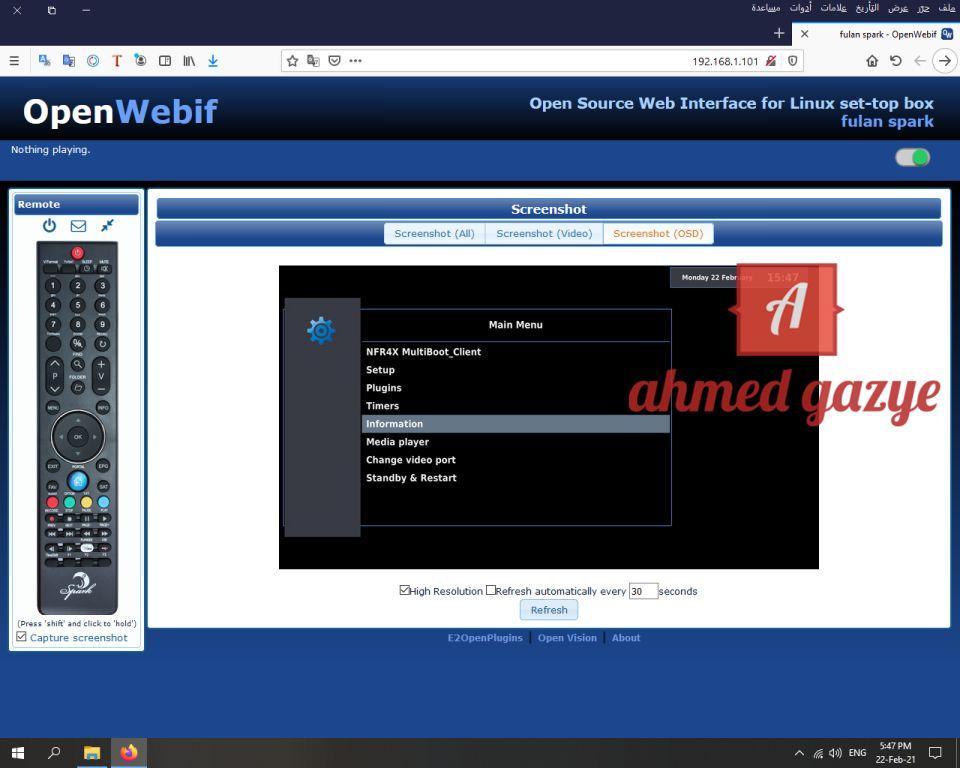Click the light blue color button on remote

(x=103, y=502)
